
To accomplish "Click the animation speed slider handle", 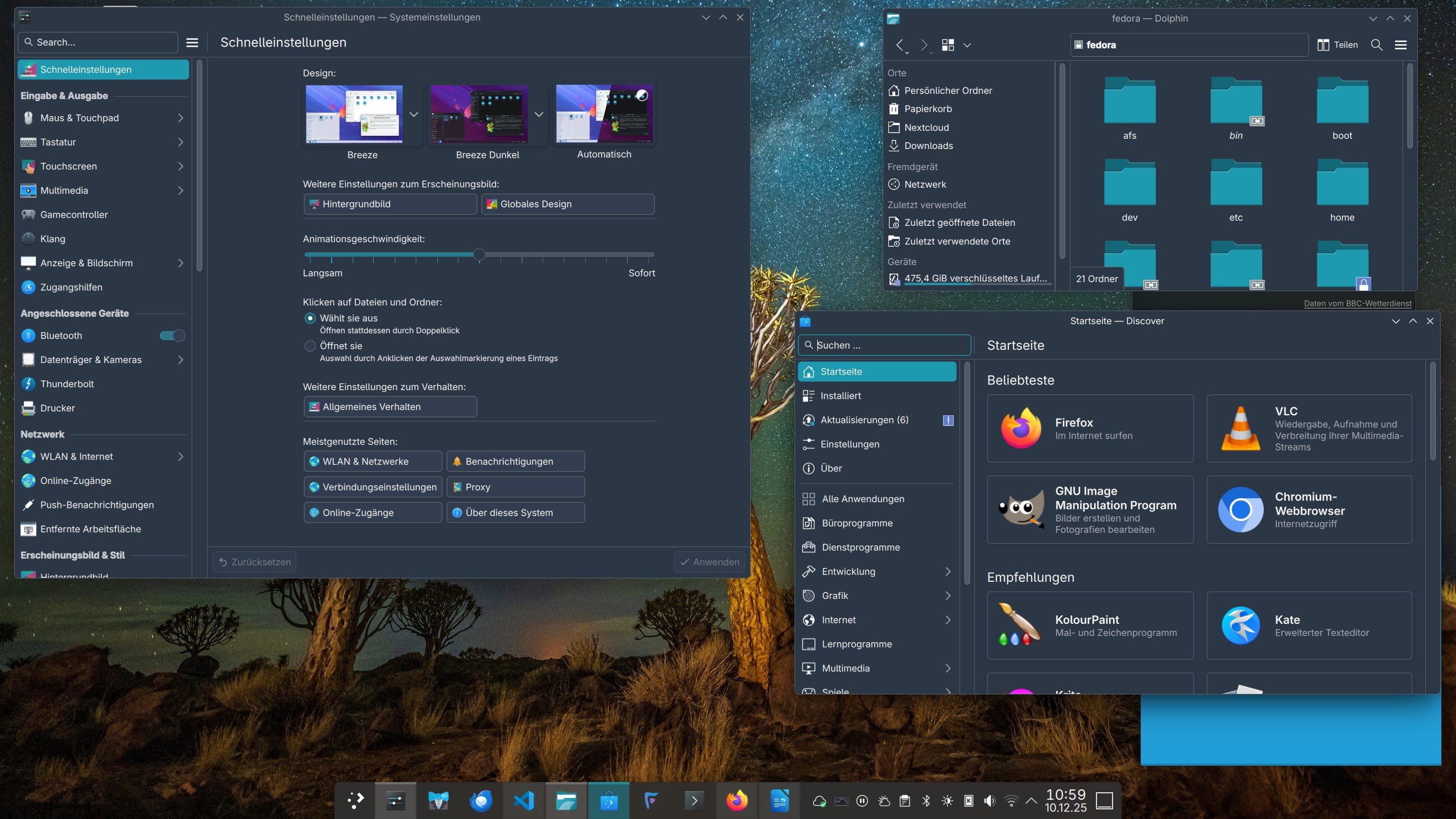I will pyautogui.click(x=479, y=255).
